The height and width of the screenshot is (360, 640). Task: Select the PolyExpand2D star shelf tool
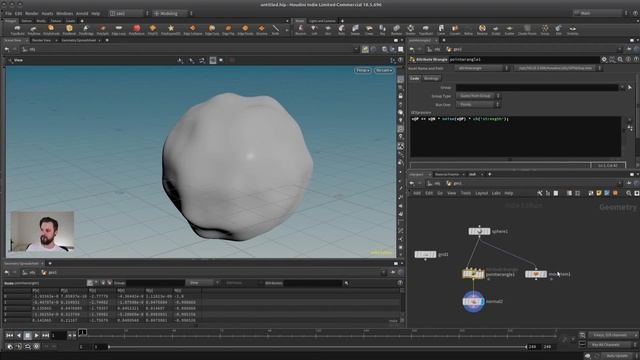[171, 29]
